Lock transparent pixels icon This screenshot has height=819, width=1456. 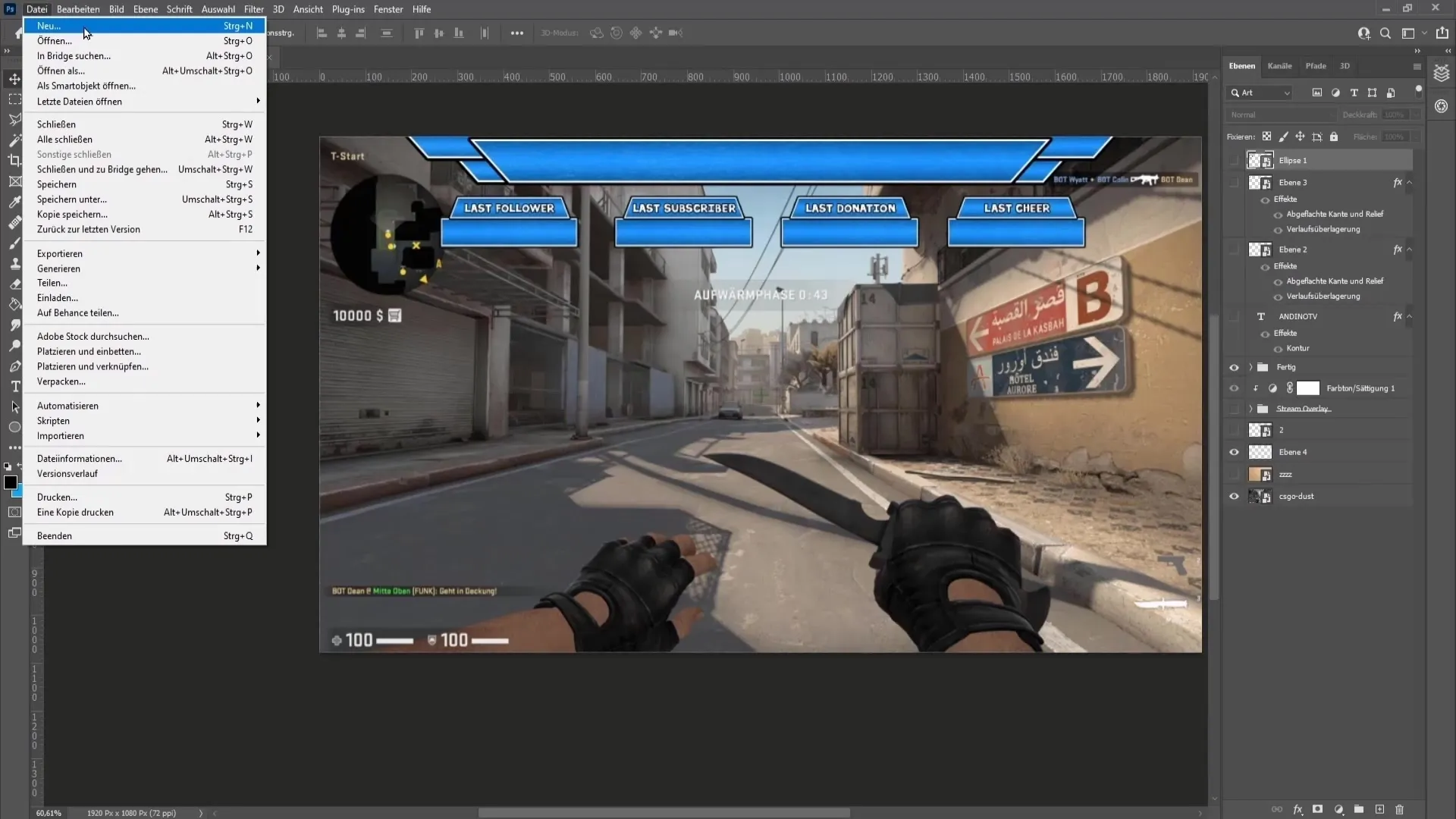pos(1266,136)
